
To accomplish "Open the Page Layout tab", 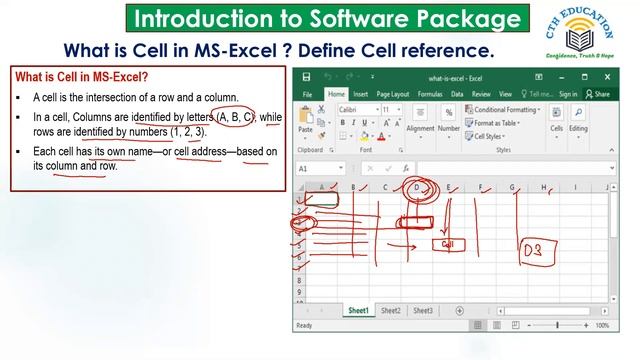I will pos(393,94).
